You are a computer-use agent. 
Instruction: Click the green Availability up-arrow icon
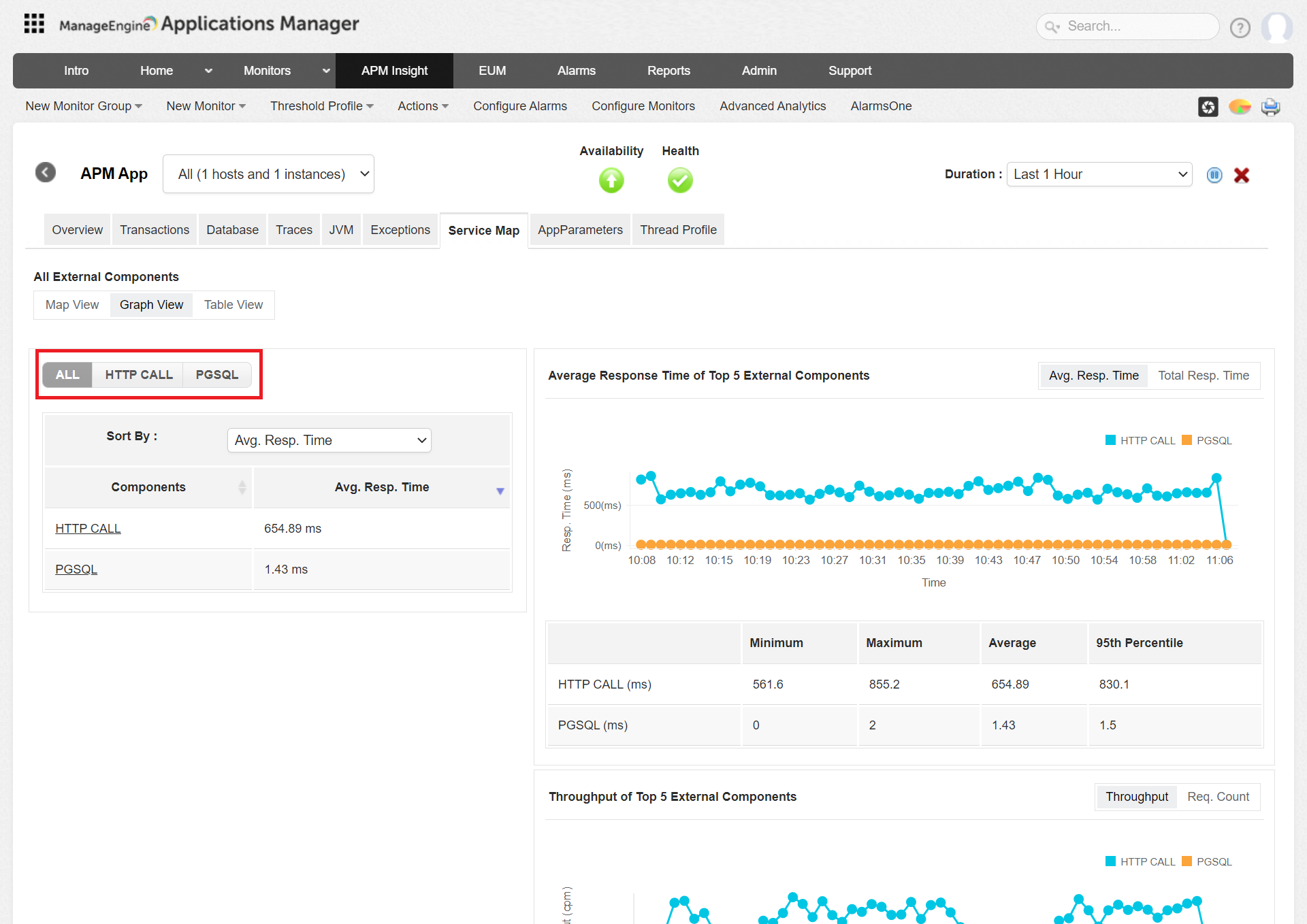point(611,180)
